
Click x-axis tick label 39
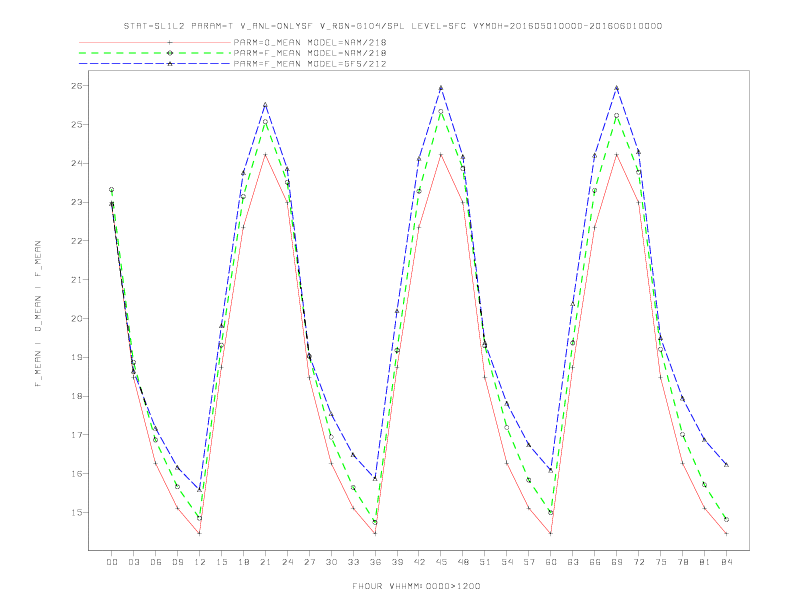(x=397, y=562)
